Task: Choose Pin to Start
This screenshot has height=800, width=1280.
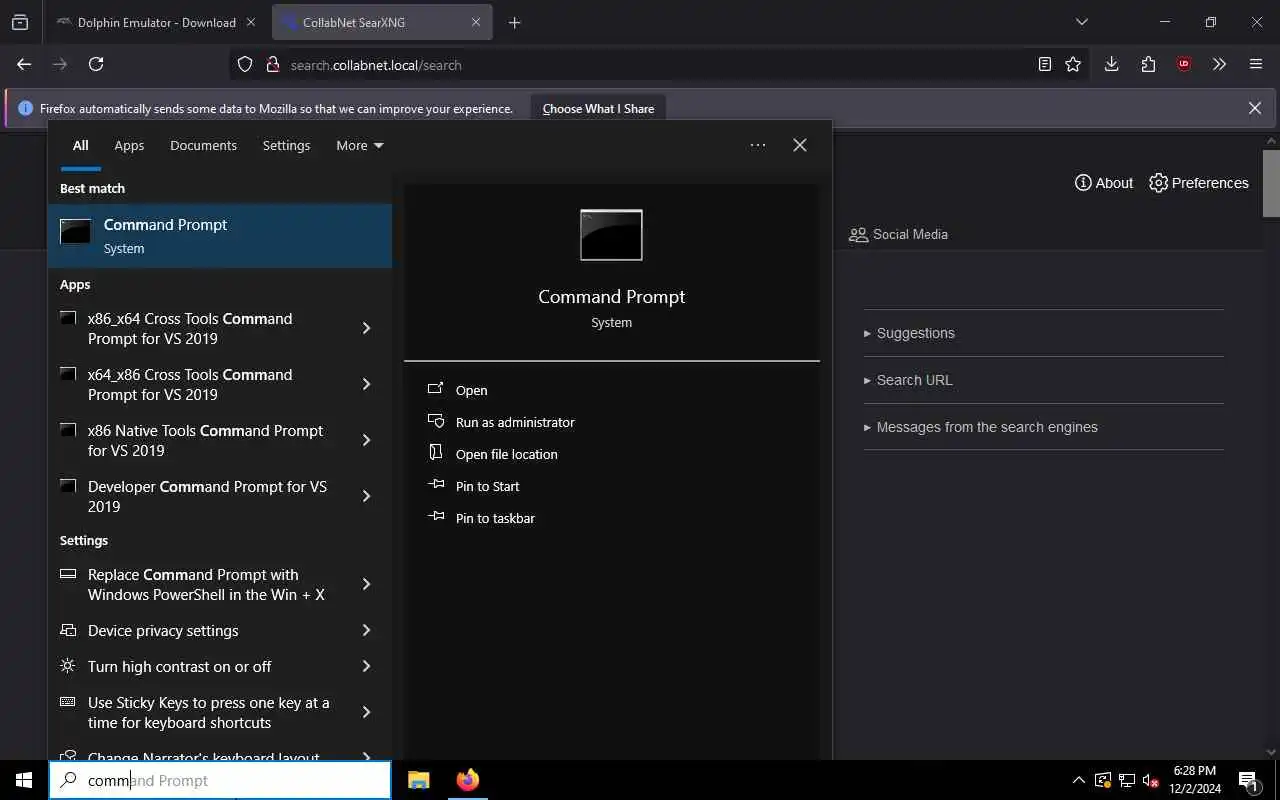Action: pos(487,486)
